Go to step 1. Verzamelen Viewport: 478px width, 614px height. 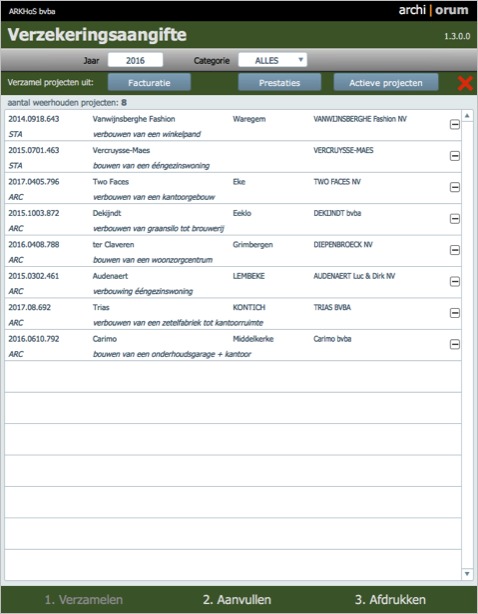pos(84,600)
